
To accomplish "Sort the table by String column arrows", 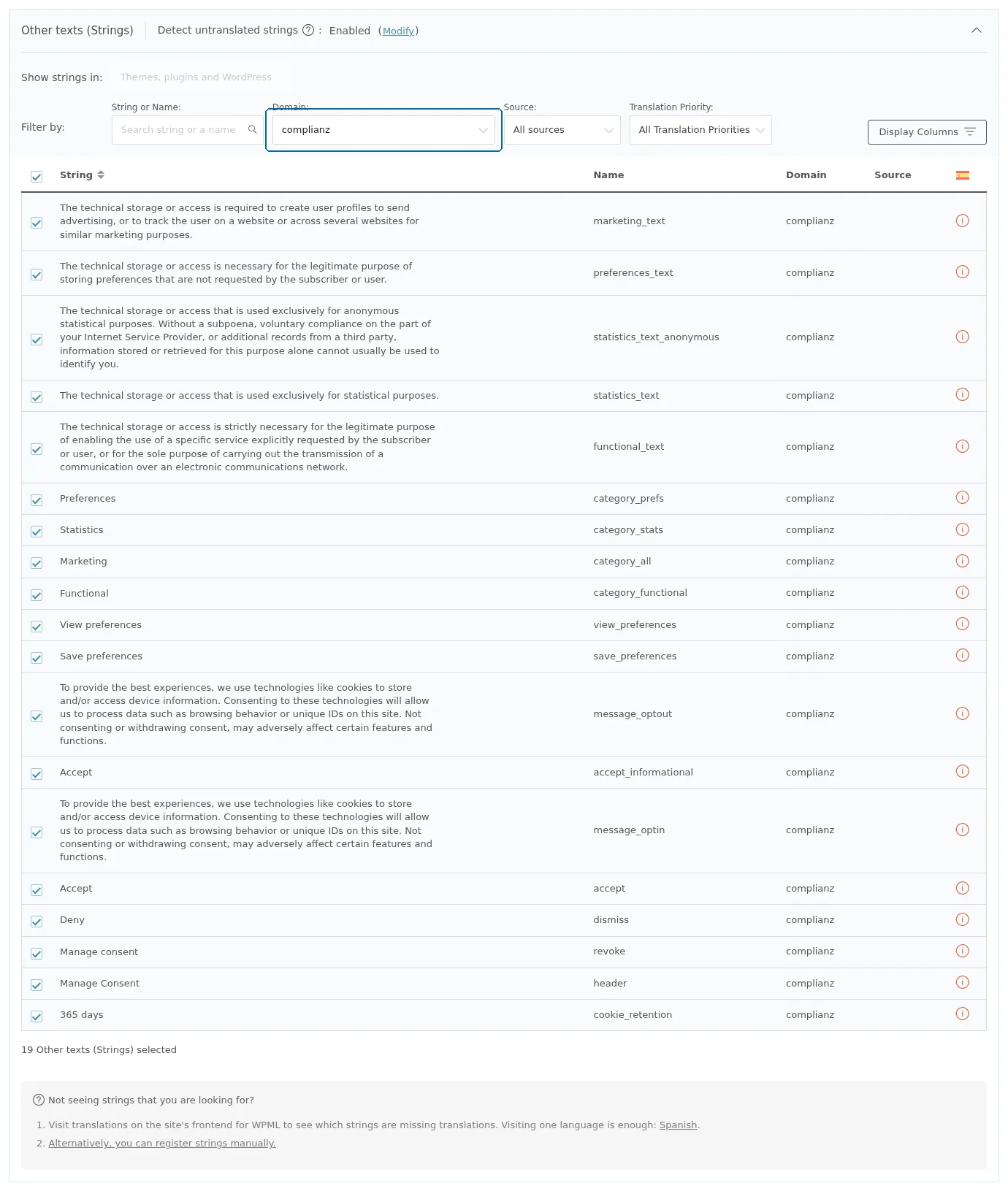I will point(101,175).
